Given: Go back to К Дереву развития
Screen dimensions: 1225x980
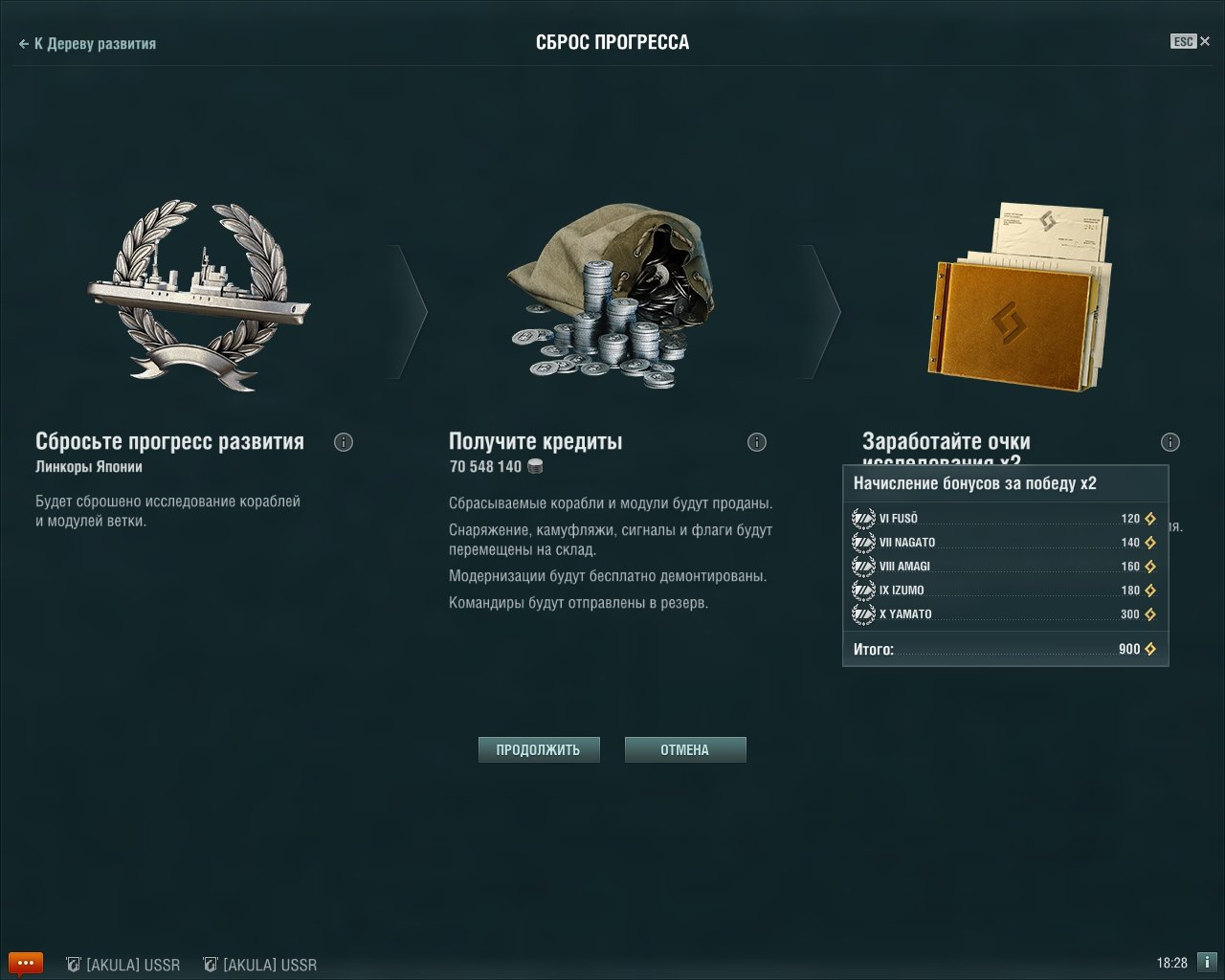Looking at the screenshot, I should click(87, 43).
